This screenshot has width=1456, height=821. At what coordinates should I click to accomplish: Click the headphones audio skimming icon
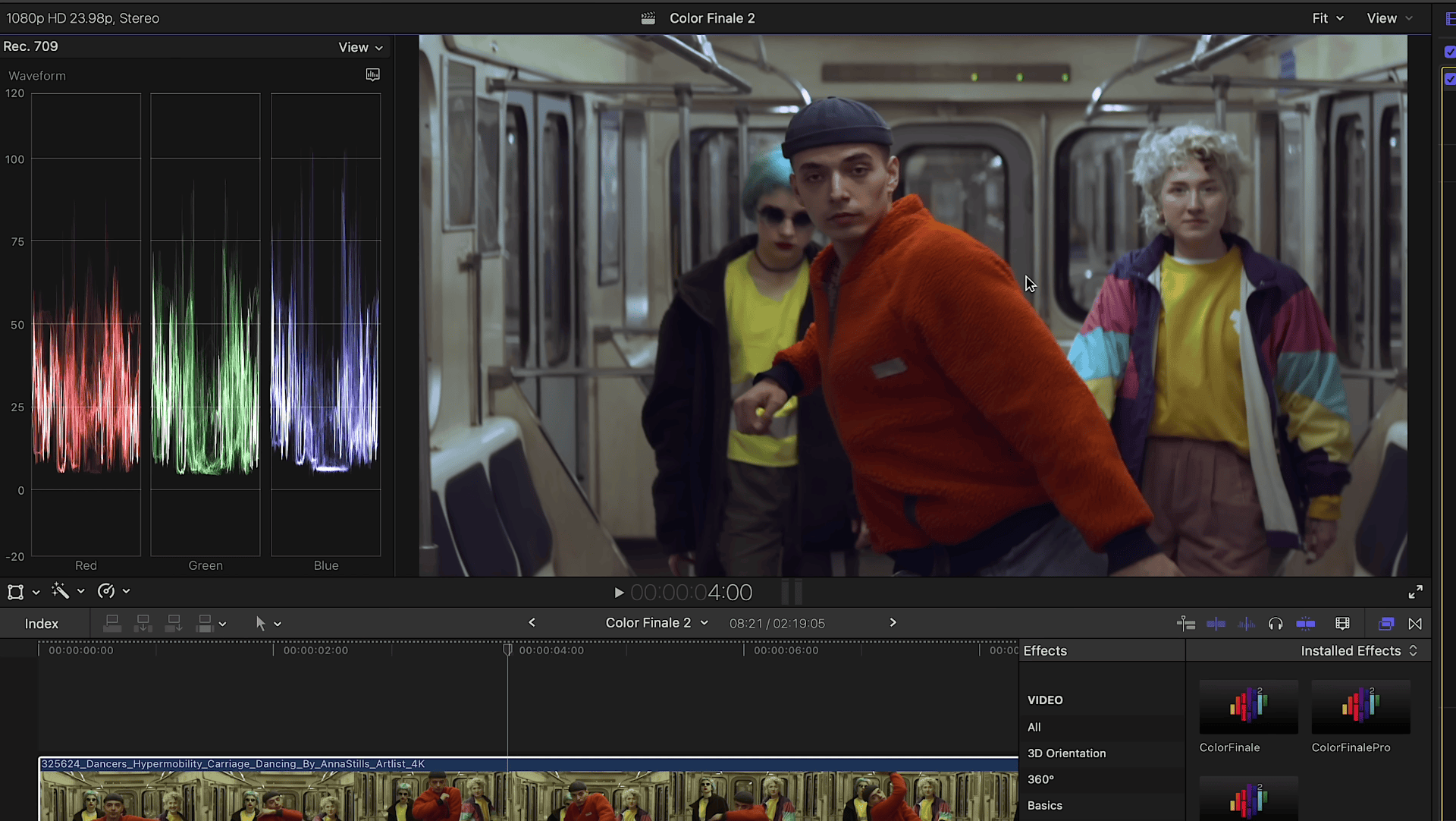tap(1276, 624)
